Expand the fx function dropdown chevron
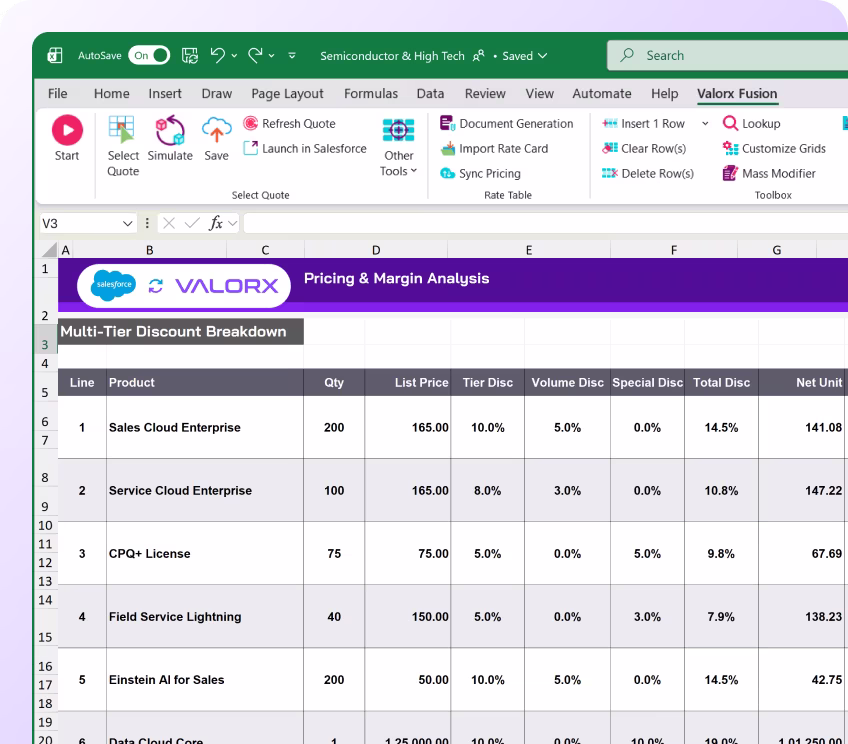This screenshot has height=744, width=848. tap(233, 223)
